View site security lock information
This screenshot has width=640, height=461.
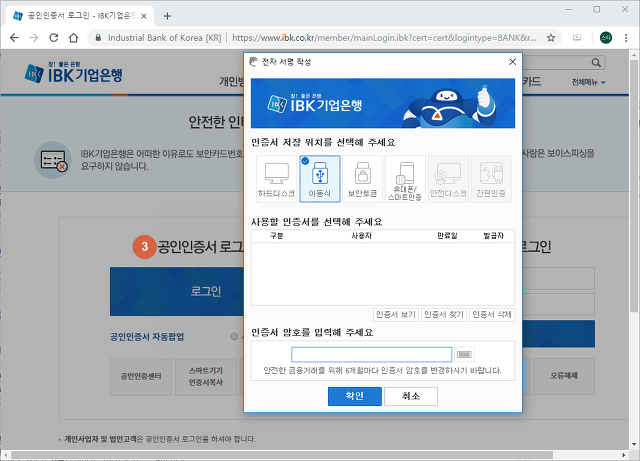[98, 38]
